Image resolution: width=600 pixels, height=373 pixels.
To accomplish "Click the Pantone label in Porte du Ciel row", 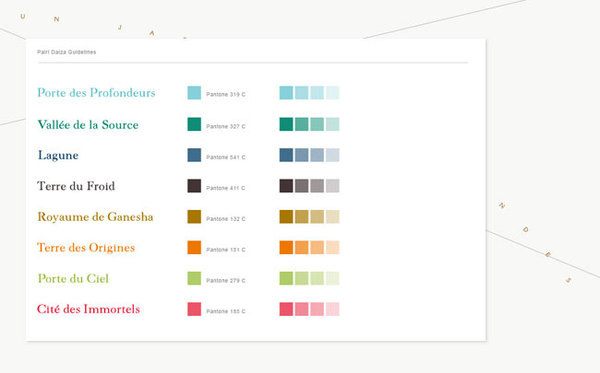I will coord(226,280).
